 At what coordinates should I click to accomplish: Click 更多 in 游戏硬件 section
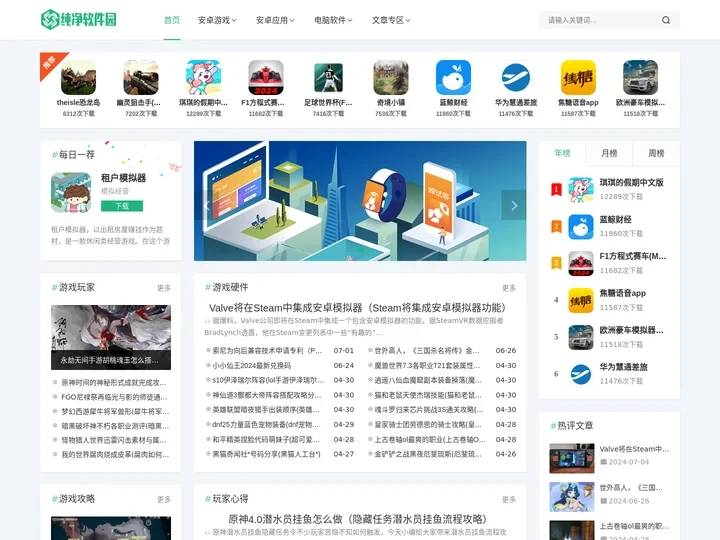pos(509,288)
